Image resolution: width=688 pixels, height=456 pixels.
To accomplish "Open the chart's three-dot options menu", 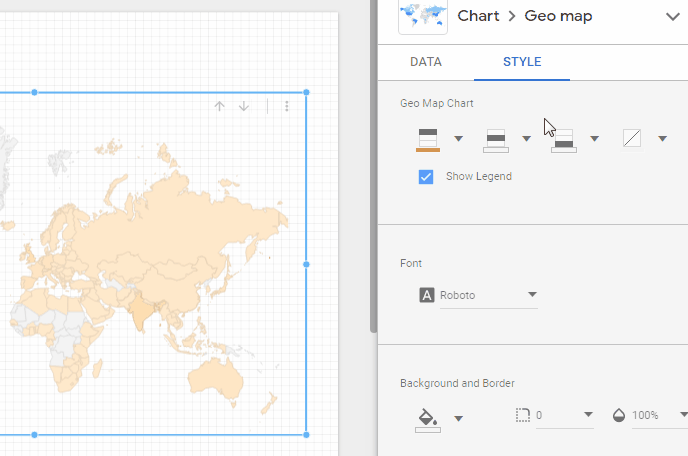I will click(287, 107).
